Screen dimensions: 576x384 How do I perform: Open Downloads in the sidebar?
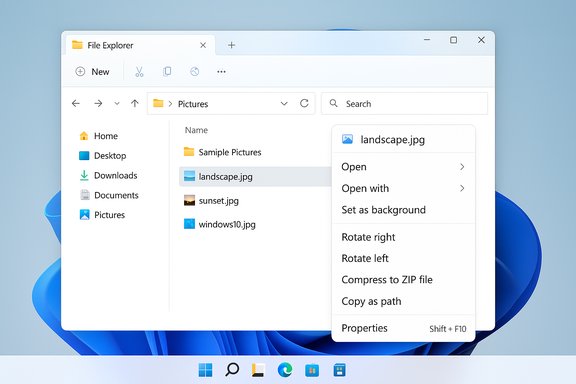[108, 176]
